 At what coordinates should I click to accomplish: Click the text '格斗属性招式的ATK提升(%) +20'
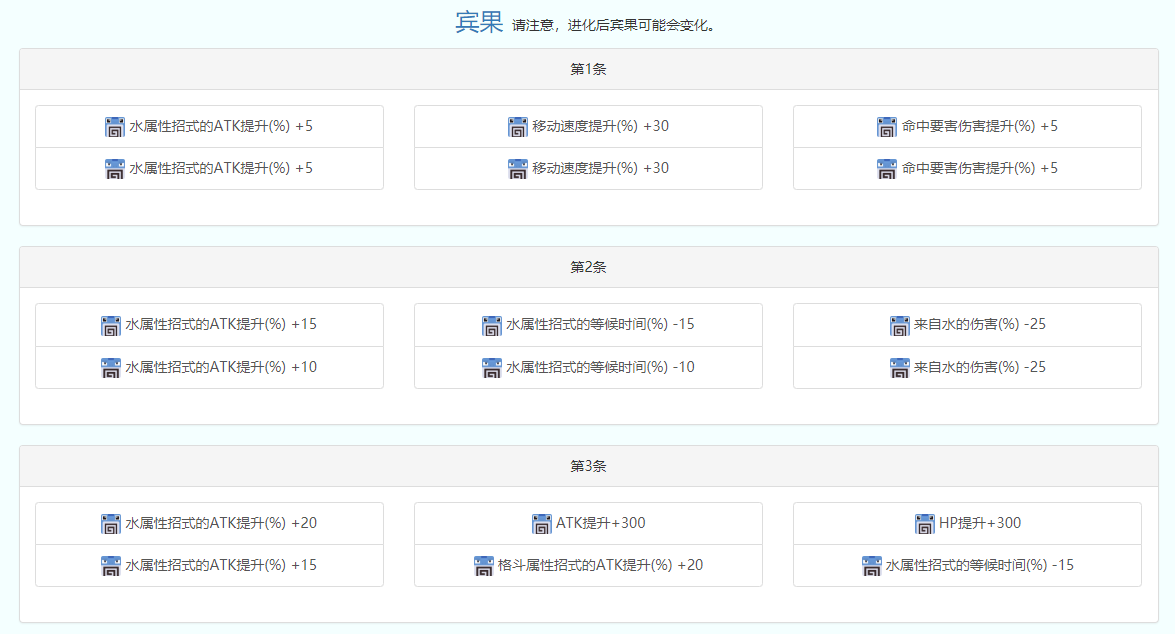(x=600, y=565)
